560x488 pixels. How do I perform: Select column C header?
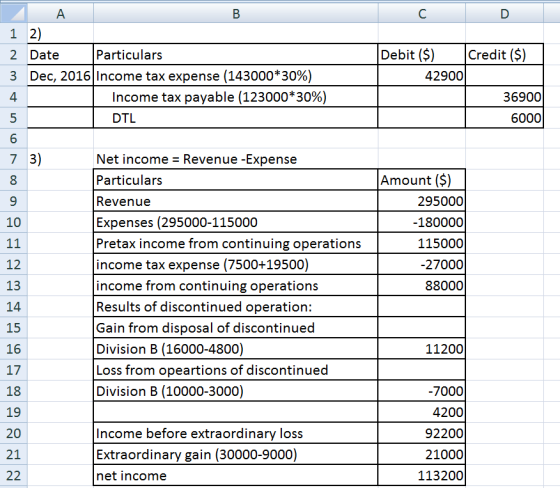(422, 14)
